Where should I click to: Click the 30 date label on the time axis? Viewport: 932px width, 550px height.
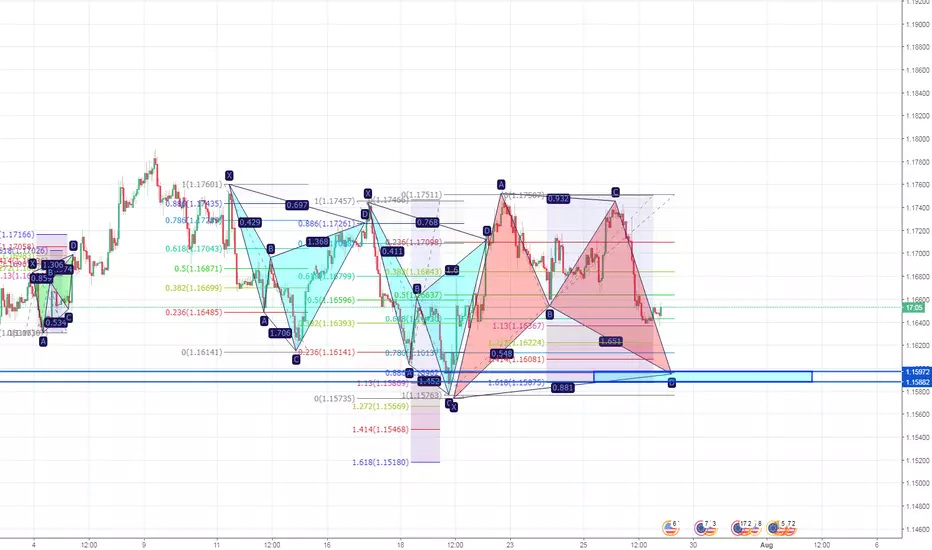pyautogui.click(x=693, y=545)
